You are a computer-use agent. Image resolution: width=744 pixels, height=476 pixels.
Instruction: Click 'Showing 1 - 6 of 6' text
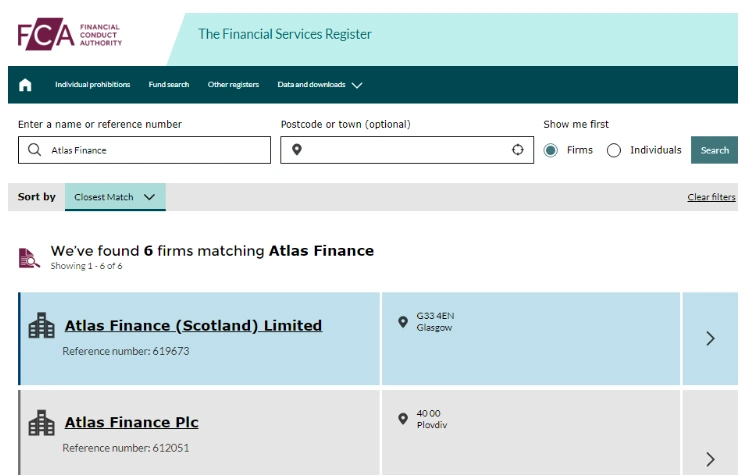click(x=86, y=266)
